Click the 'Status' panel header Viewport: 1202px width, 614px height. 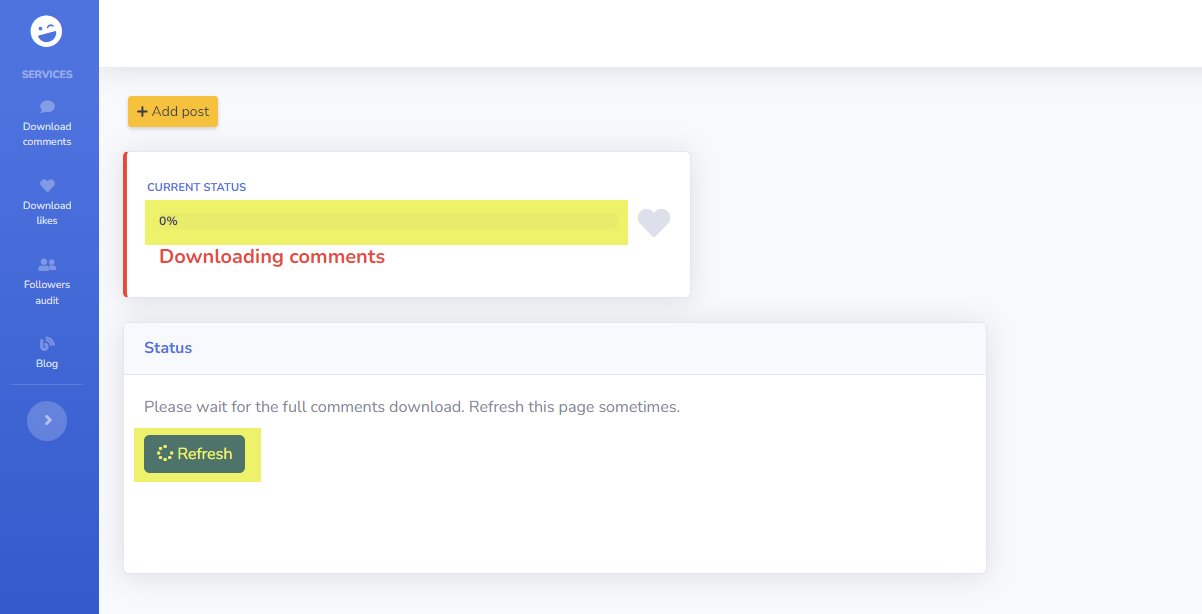click(x=168, y=348)
